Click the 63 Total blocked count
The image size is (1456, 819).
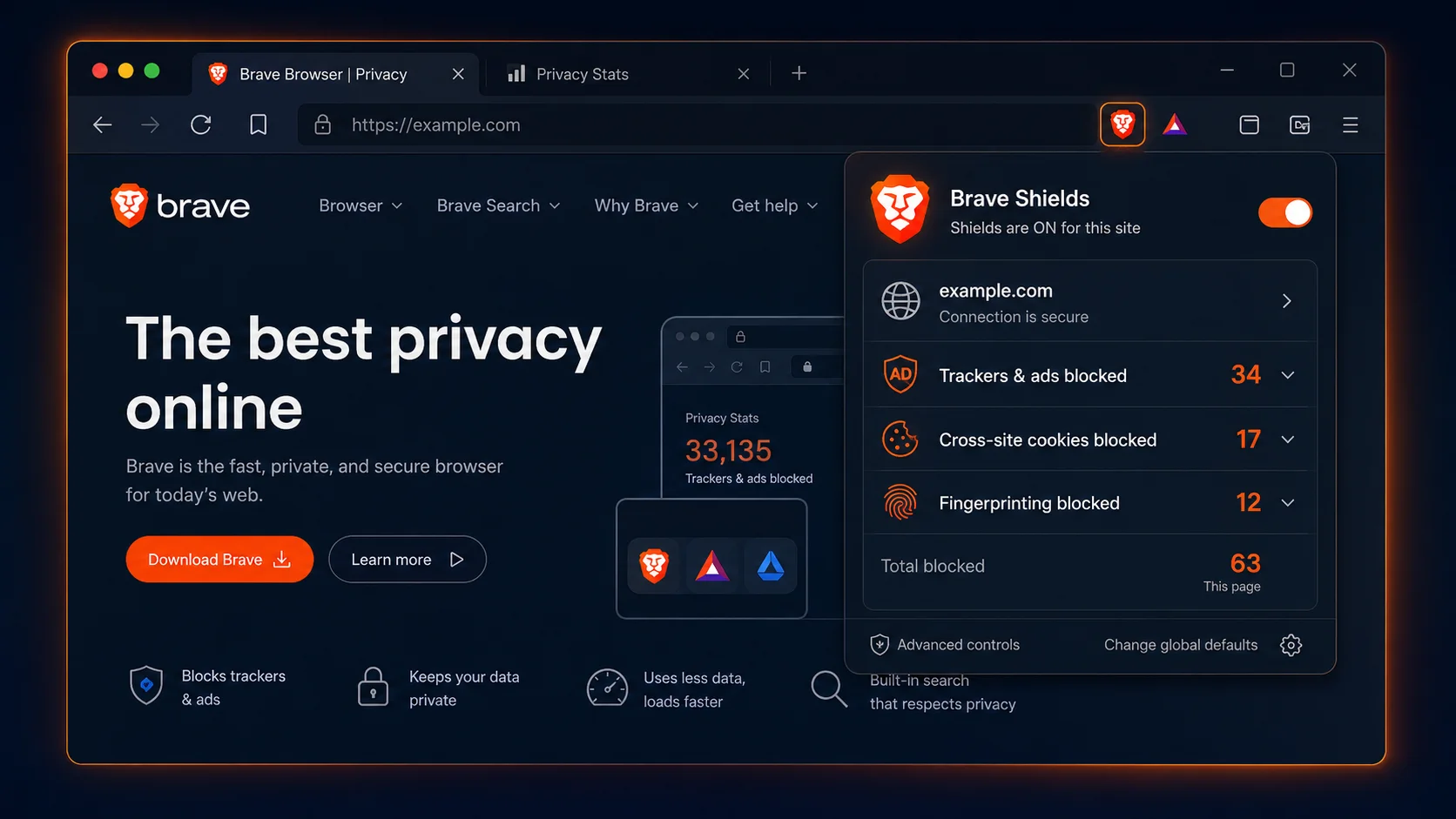tap(1245, 563)
